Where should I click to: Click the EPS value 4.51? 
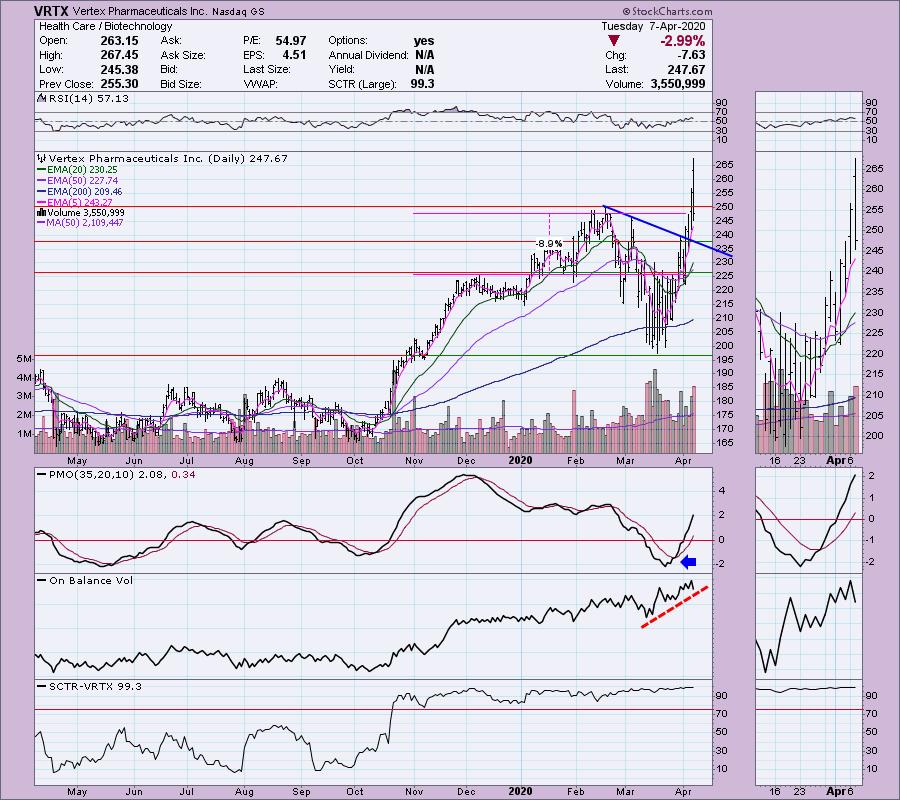tap(294, 55)
